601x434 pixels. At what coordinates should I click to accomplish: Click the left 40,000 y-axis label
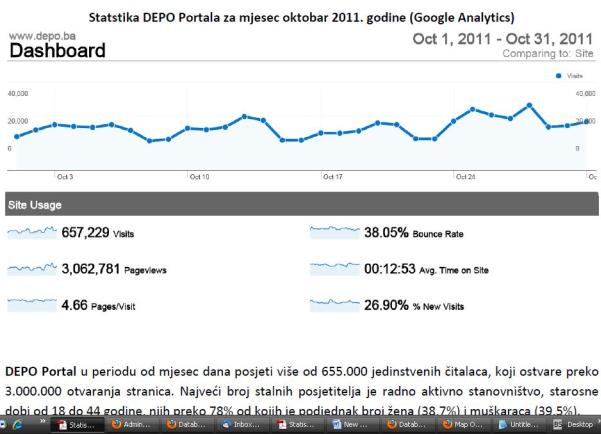[x=18, y=94]
